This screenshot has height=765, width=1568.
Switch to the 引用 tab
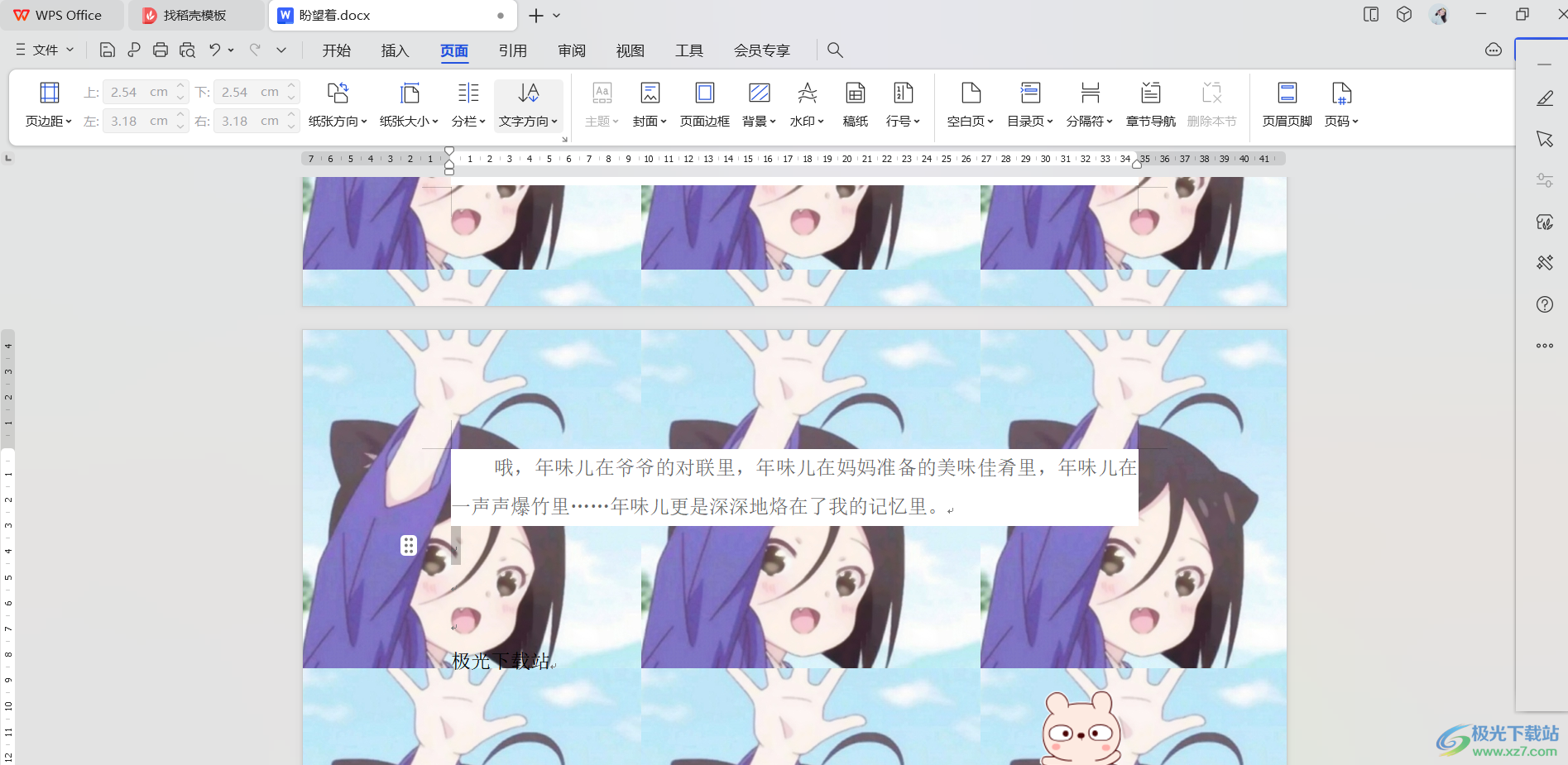point(513,50)
